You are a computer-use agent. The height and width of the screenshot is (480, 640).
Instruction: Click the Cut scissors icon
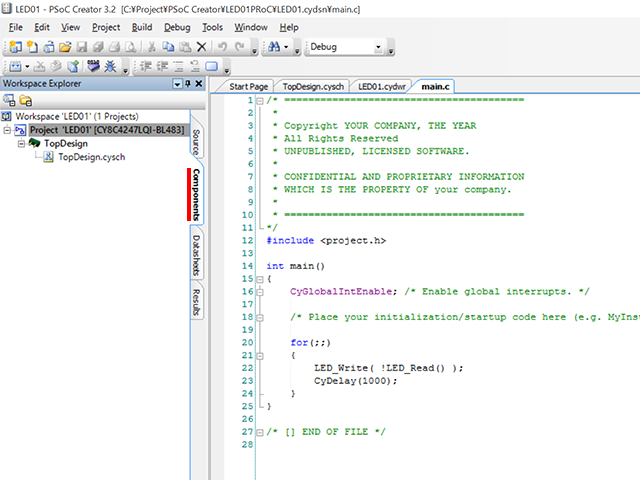click(x=152, y=47)
